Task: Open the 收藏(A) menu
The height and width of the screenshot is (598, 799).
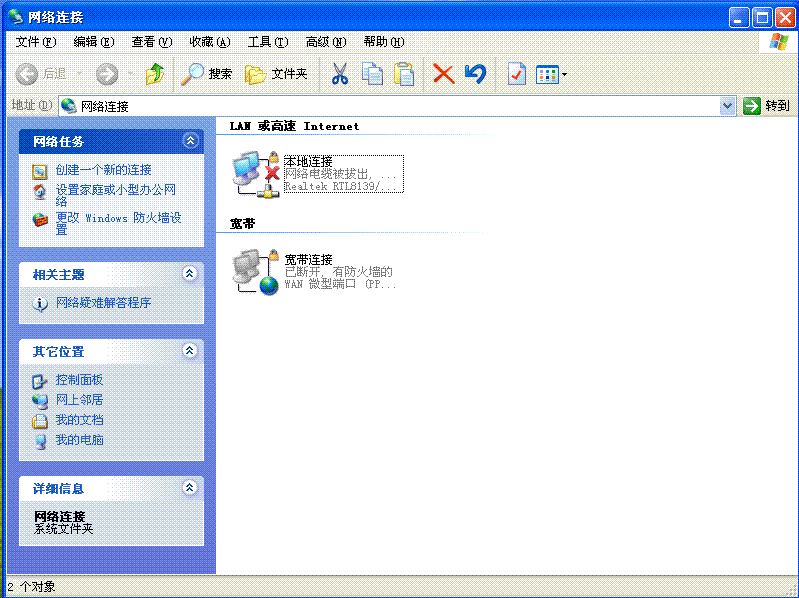Action: (209, 42)
